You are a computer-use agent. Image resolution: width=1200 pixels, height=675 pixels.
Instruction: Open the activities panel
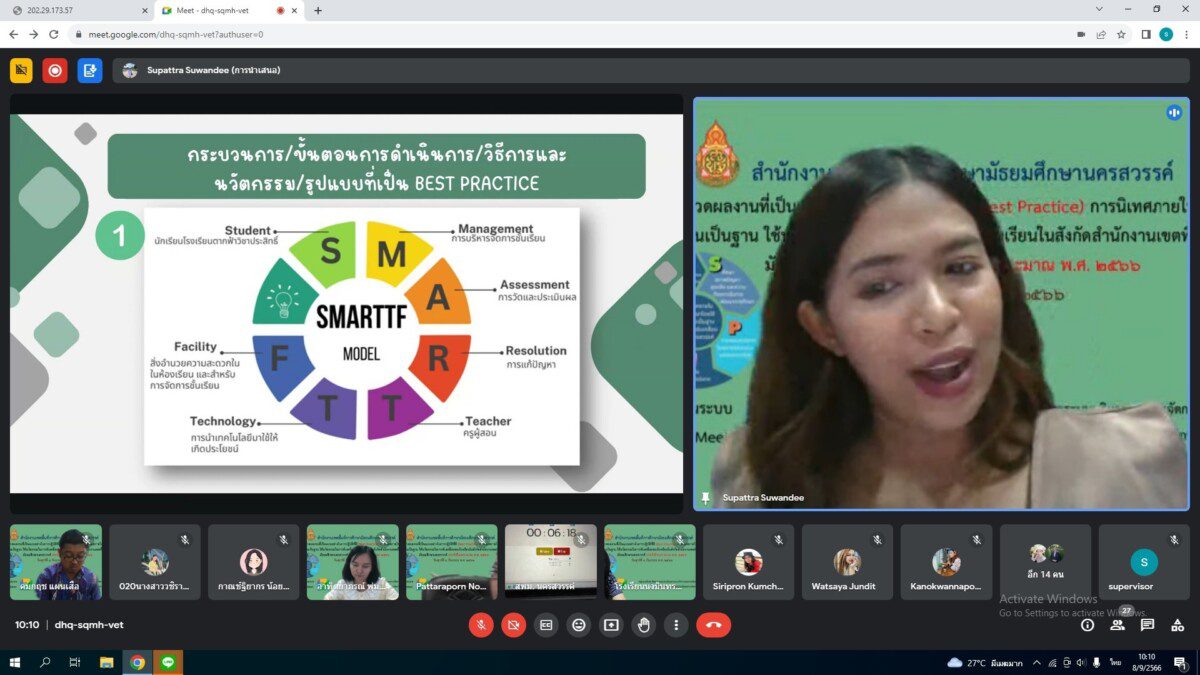coord(1177,625)
